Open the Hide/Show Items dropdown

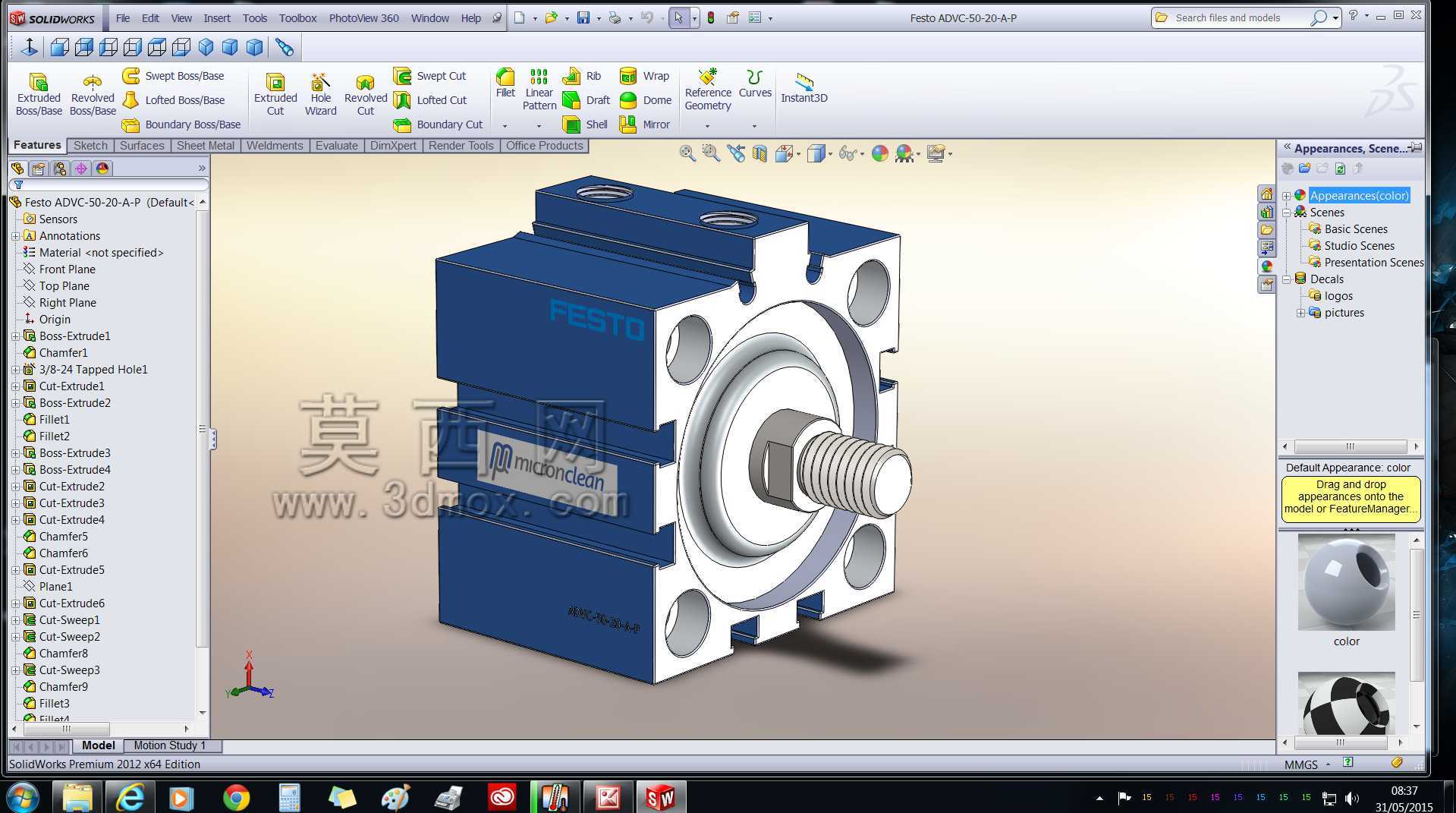(862, 155)
